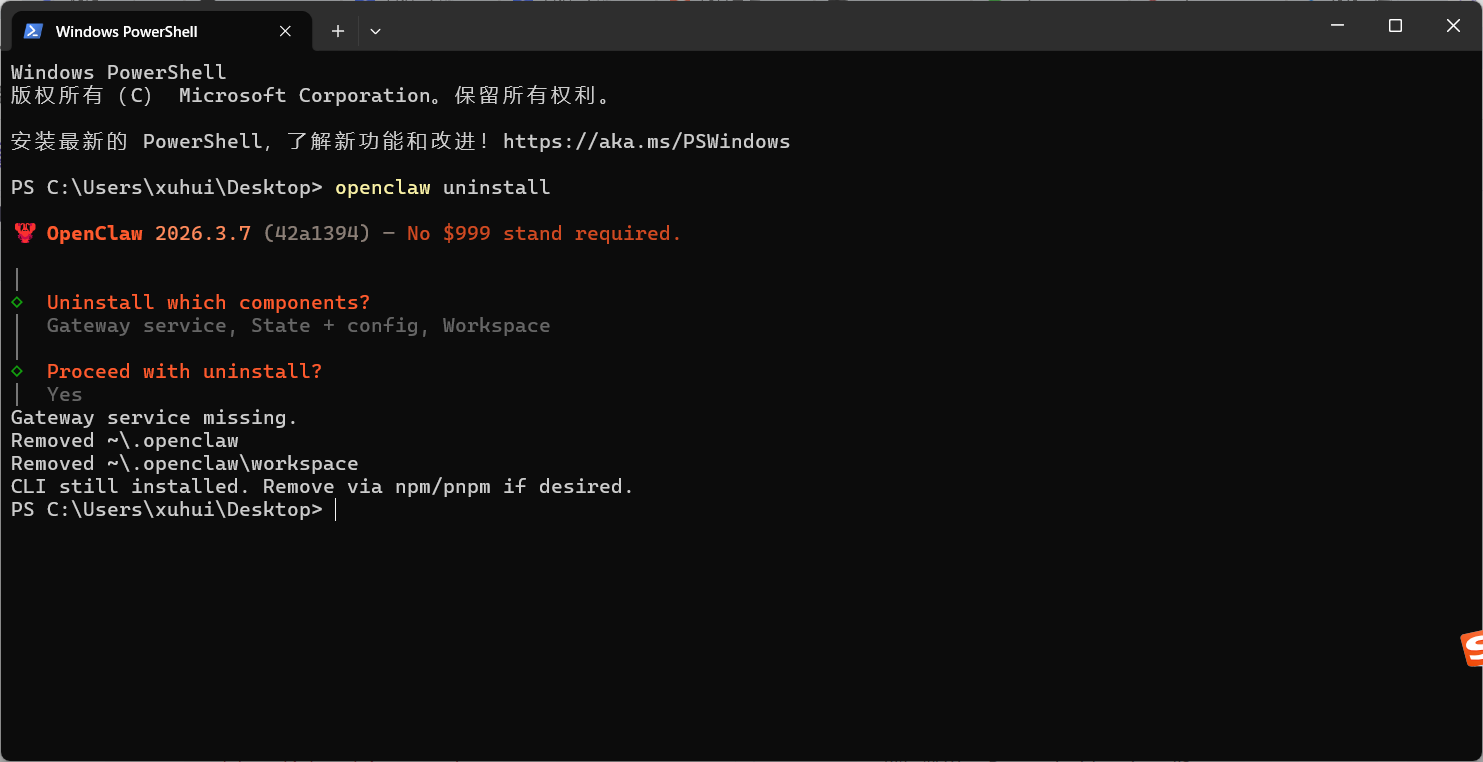Click the commit hash (42a1394)

316,234
